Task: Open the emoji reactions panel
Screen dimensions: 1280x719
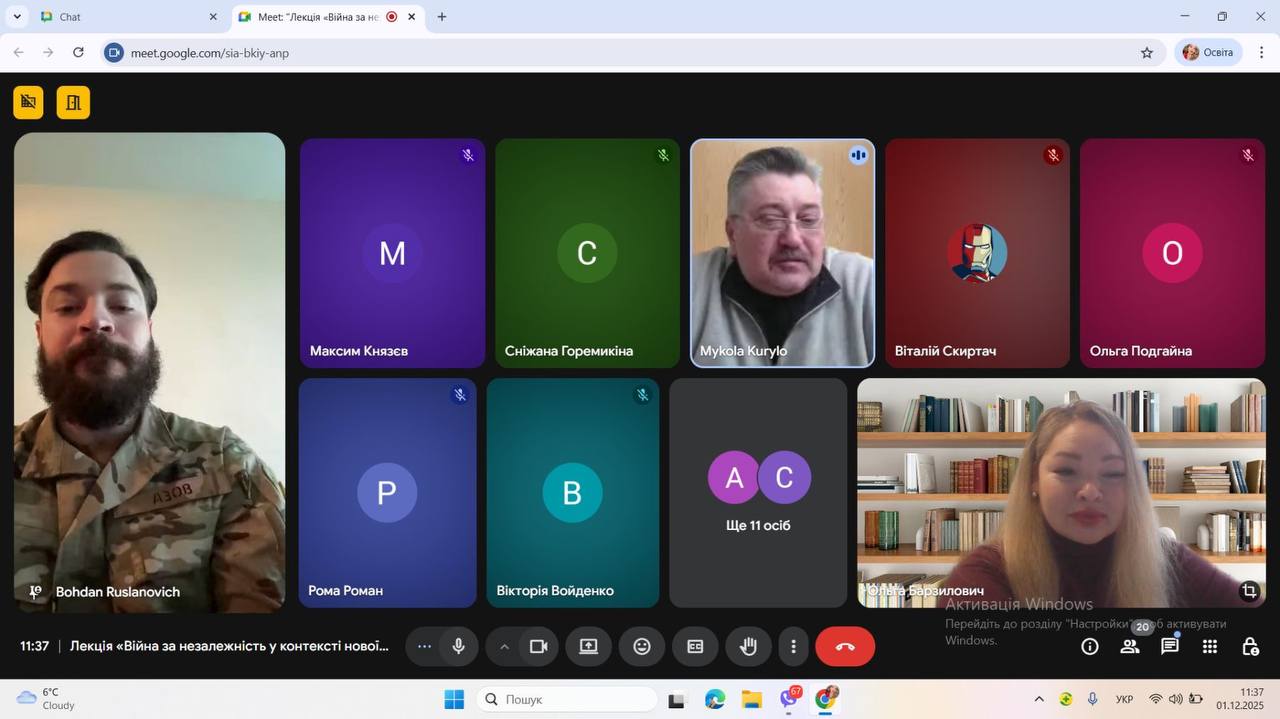Action: pos(642,647)
